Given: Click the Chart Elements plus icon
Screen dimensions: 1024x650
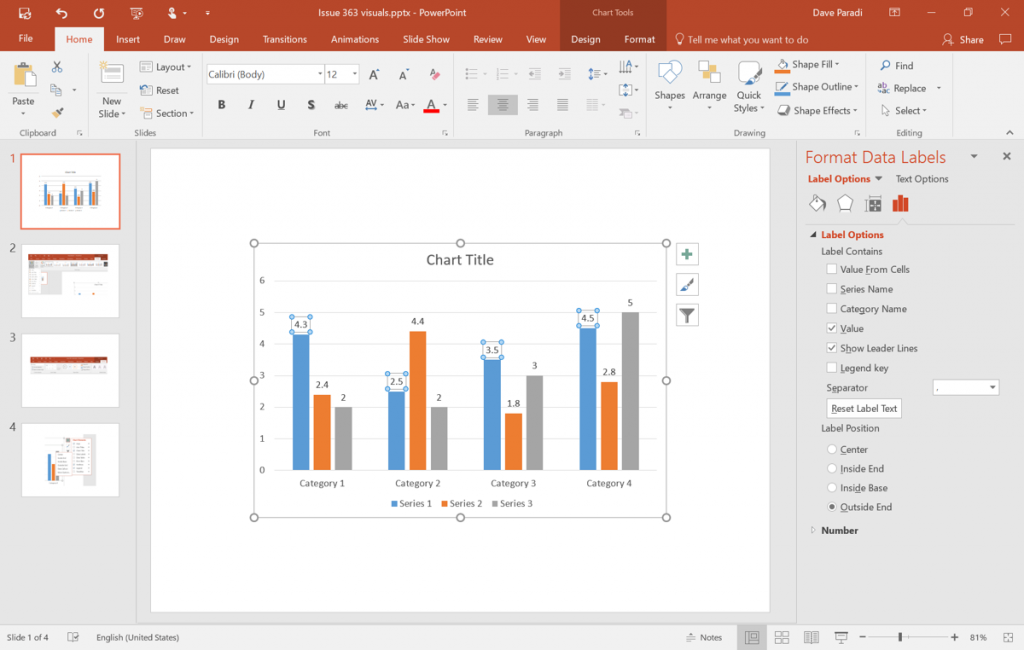Looking at the screenshot, I should 687,254.
